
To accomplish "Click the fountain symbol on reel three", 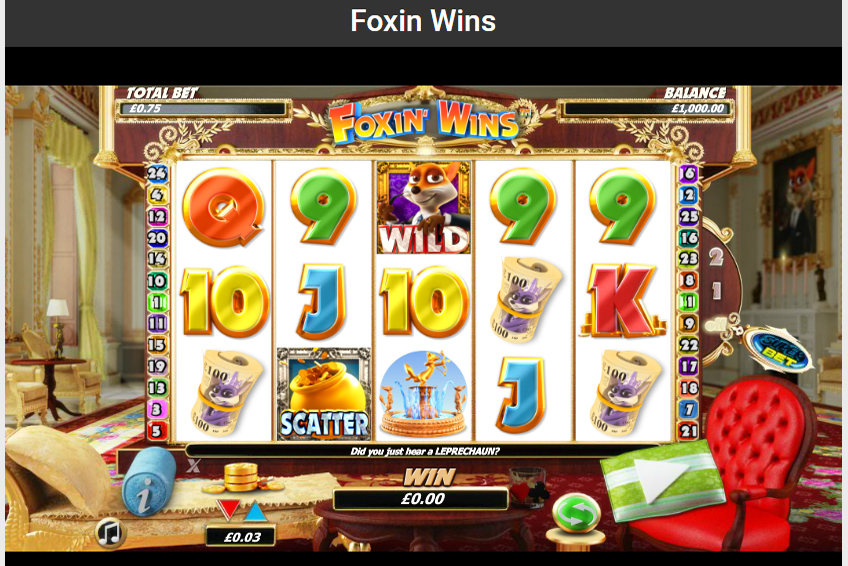I will coord(423,394).
